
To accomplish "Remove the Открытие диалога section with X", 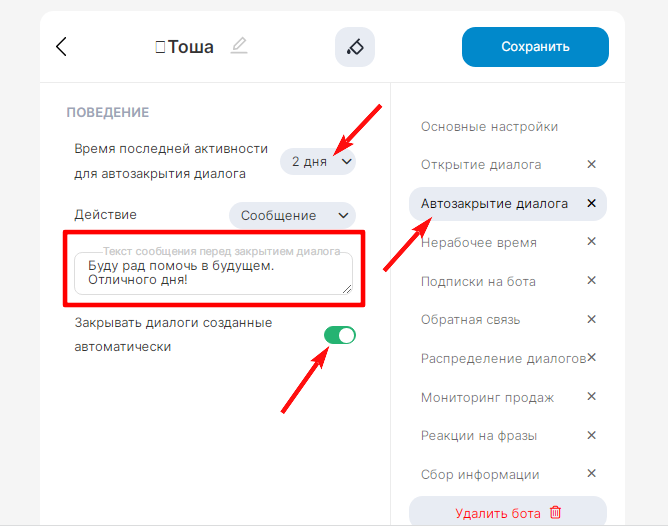I will point(591,164).
